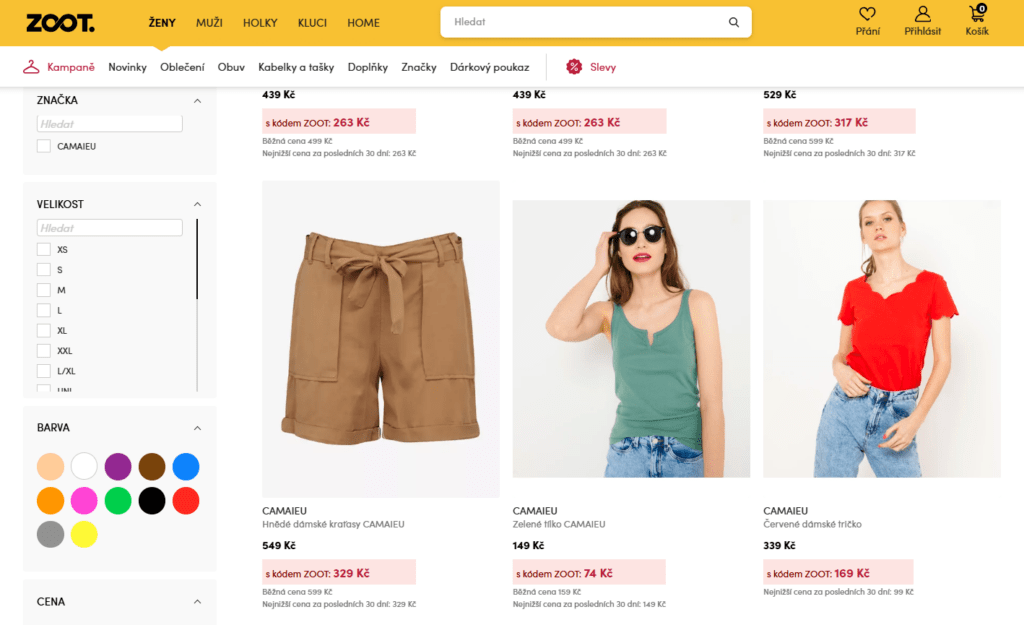Open the Oblečení menu item

182,67
